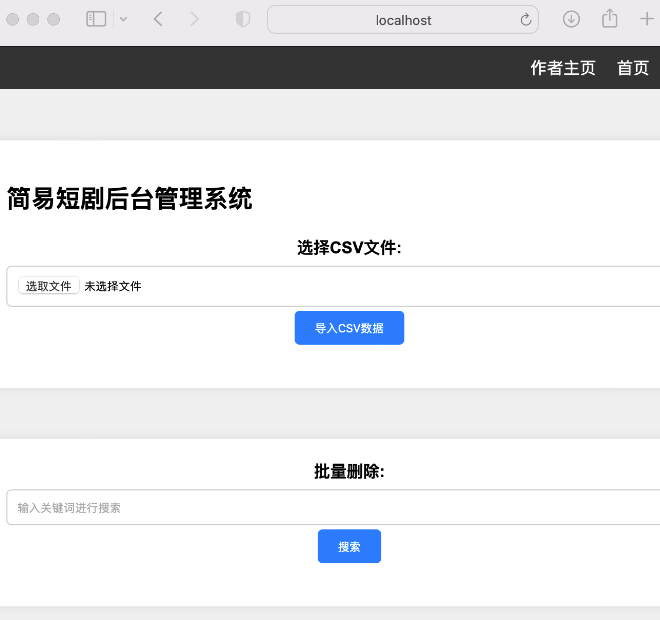660x620 pixels.
Task: Click the 未选择文件 file status text
Action: 113,286
